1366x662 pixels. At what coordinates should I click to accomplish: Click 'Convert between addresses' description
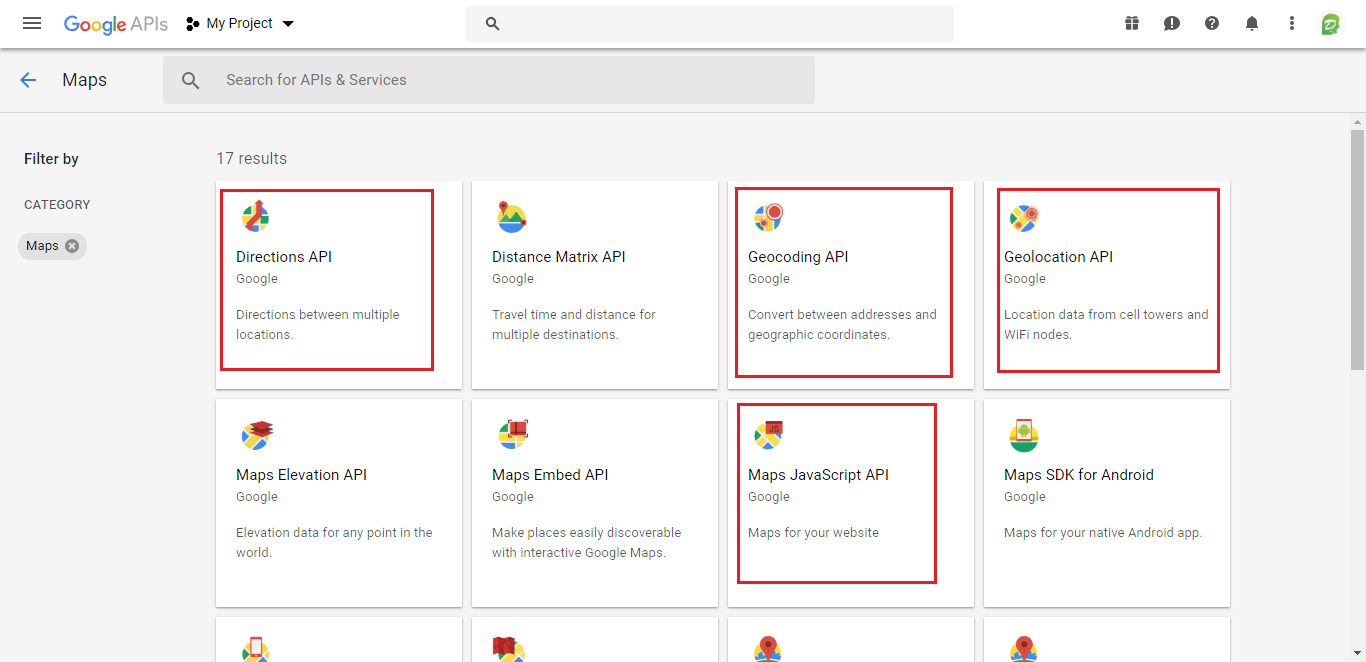842,325
